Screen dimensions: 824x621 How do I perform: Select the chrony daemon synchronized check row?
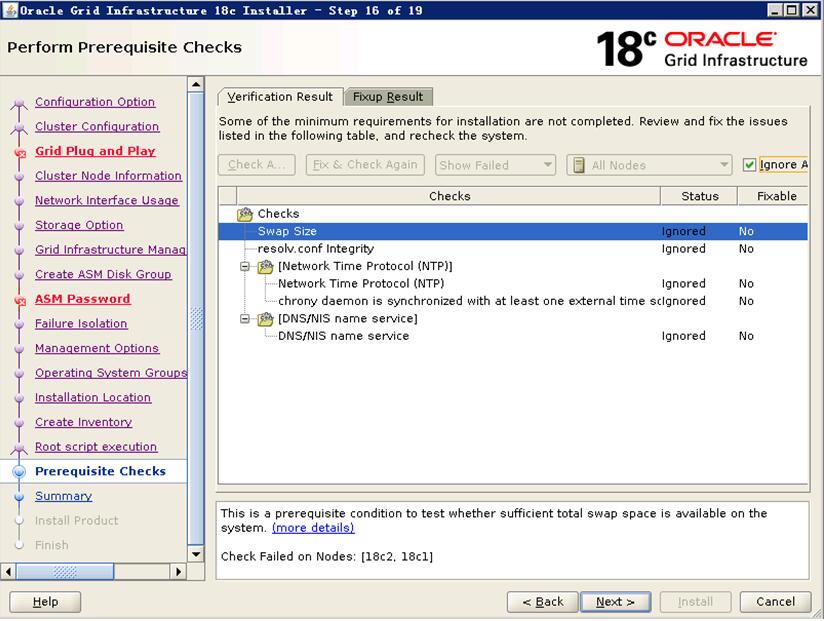(513, 301)
